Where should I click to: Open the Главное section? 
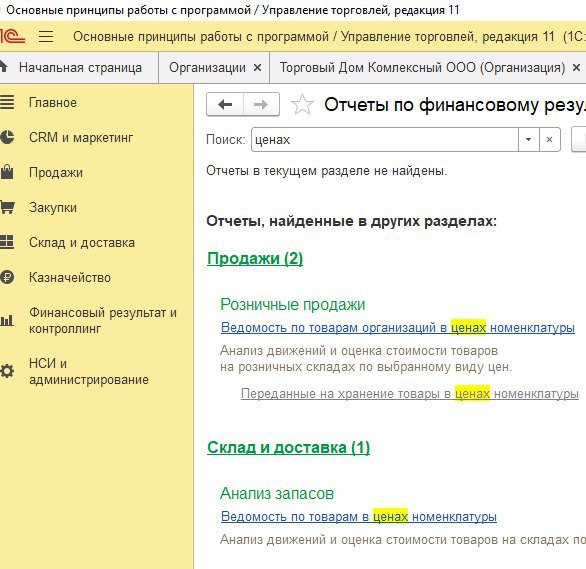tap(53, 102)
